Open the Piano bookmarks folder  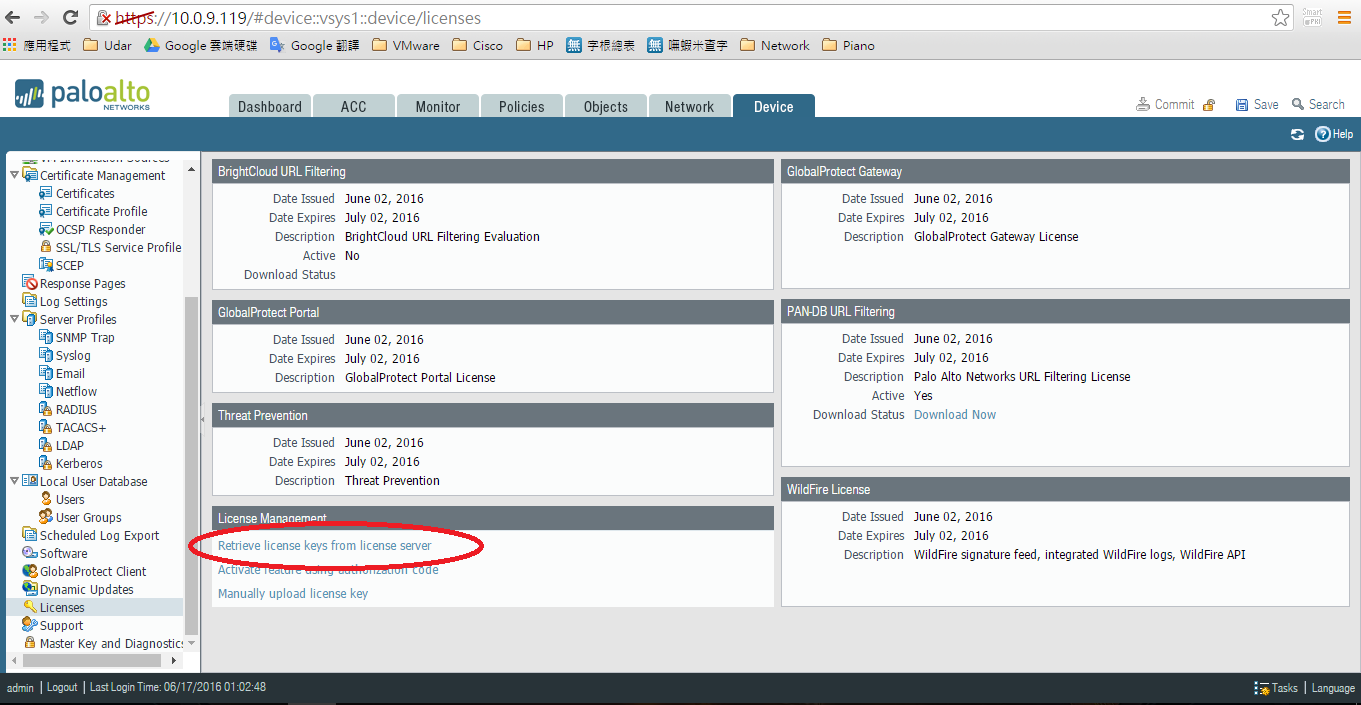click(848, 45)
